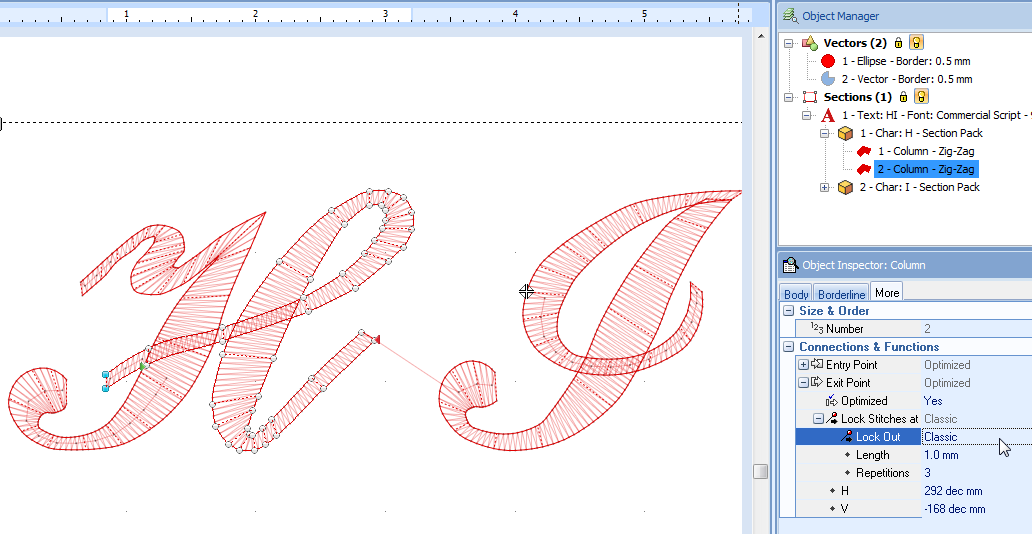1032x534 pixels.
Task: Click the Object Inspector panel icon
Action: point(790,265)
